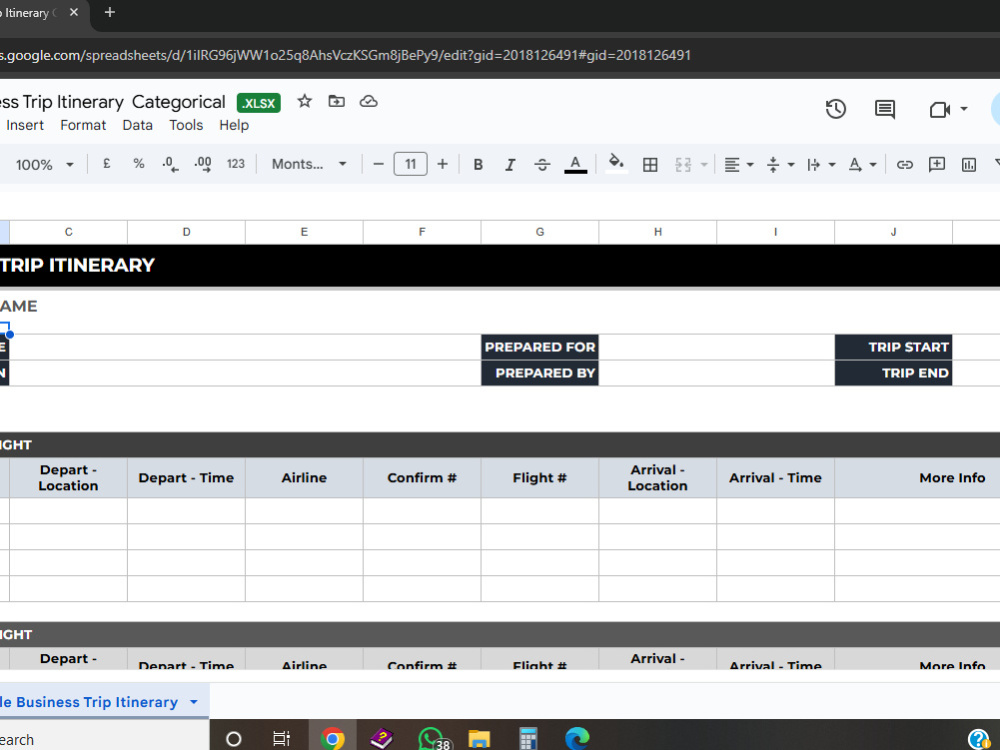This screenshot has width=1000, height=750.
Task: Click the .XLSX file format badge
Action: pyautogui.click(x=258, y=103)
